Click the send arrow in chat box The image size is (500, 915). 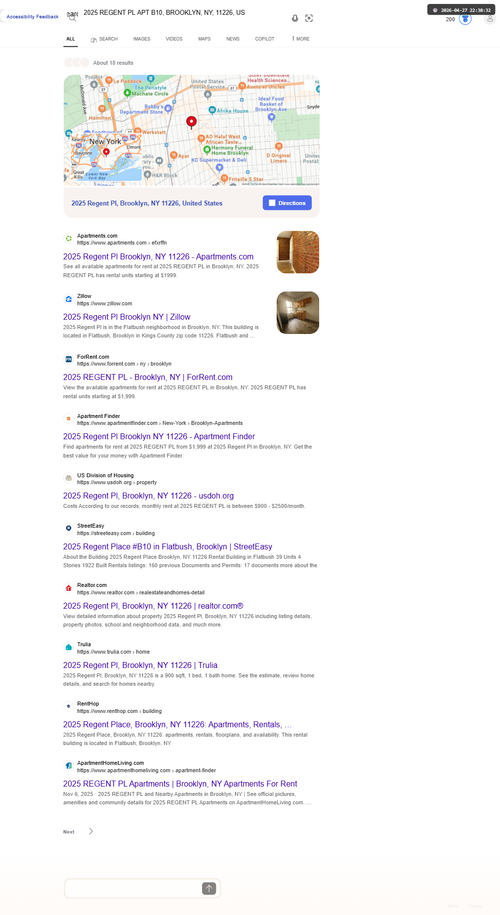click(209, 888)
